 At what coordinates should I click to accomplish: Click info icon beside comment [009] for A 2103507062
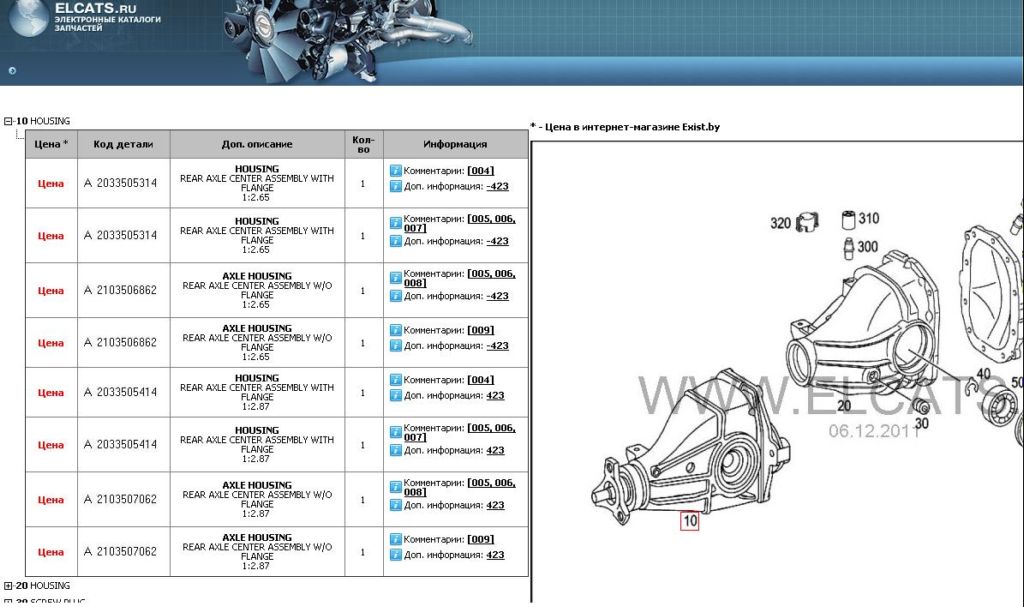[x=395, y=540]
